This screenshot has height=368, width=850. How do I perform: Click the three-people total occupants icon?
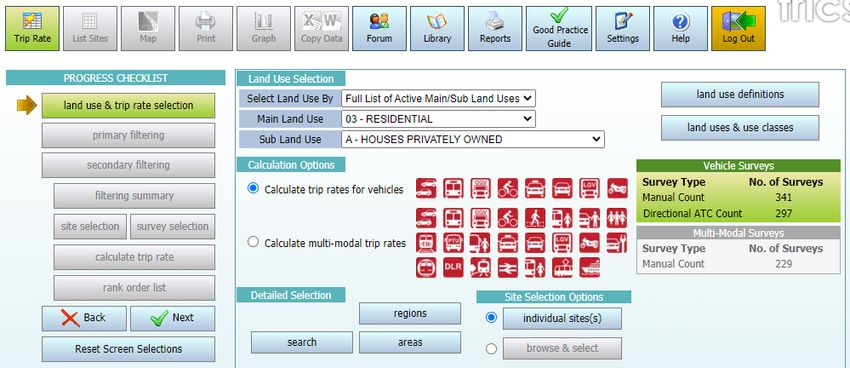pos(617,218)
